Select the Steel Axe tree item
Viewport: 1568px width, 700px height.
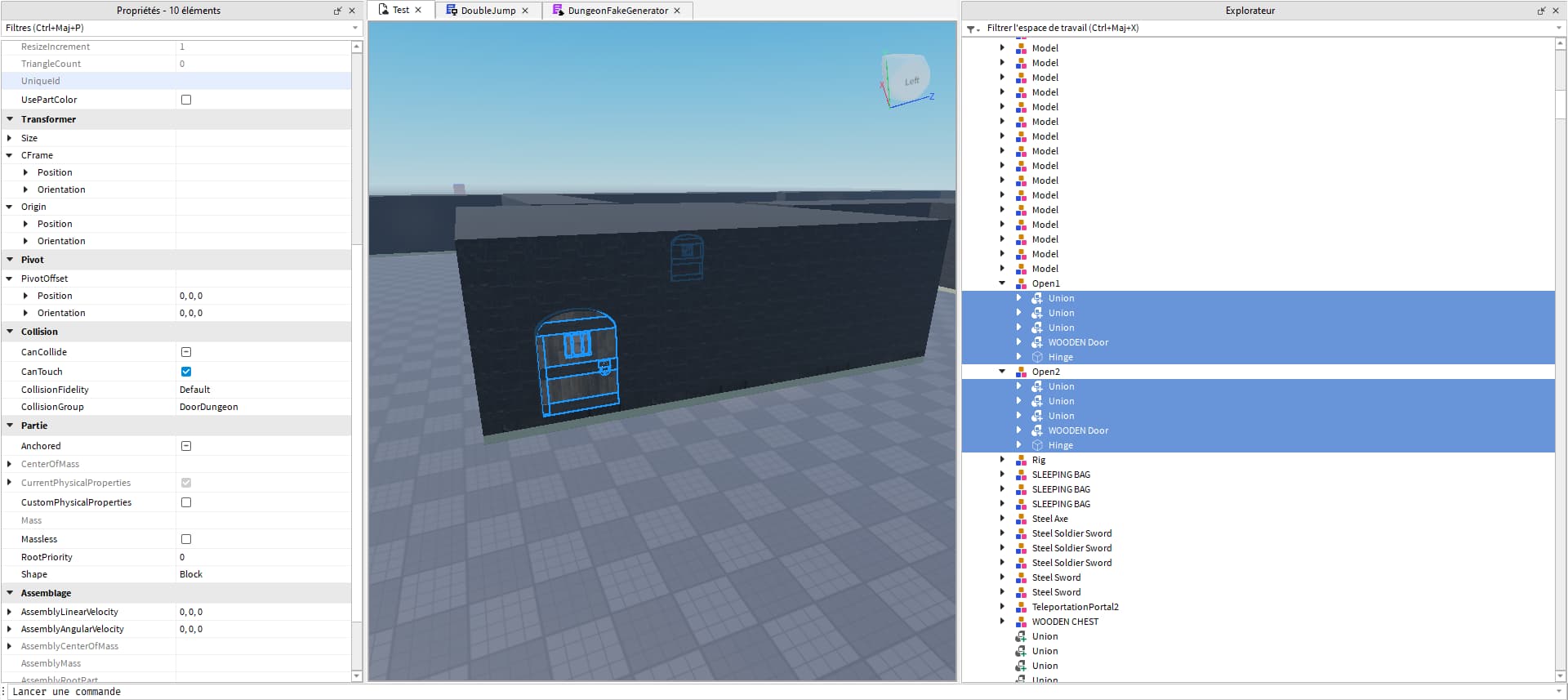pos(1049,519)
